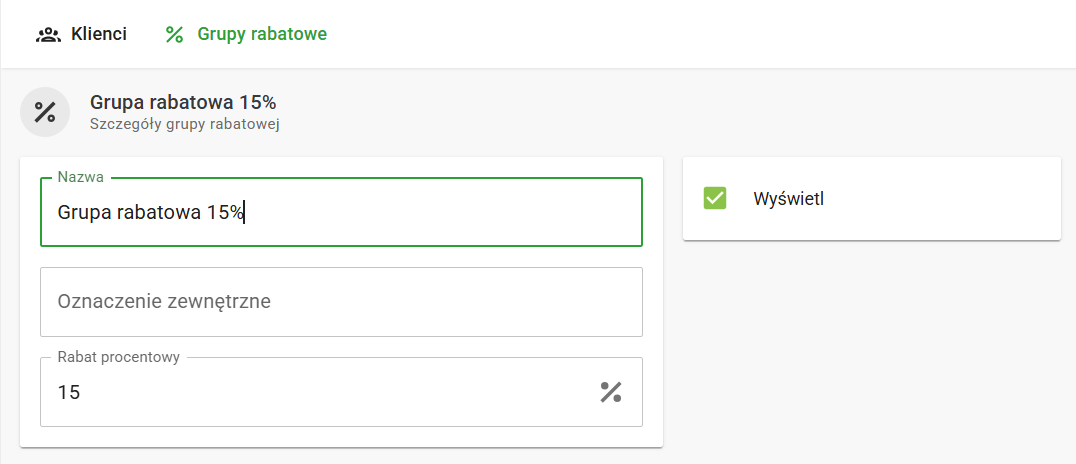This screenshot has height=464, width=1076.
Task: Click the round percent avatar icon in header
Action: 45,112
